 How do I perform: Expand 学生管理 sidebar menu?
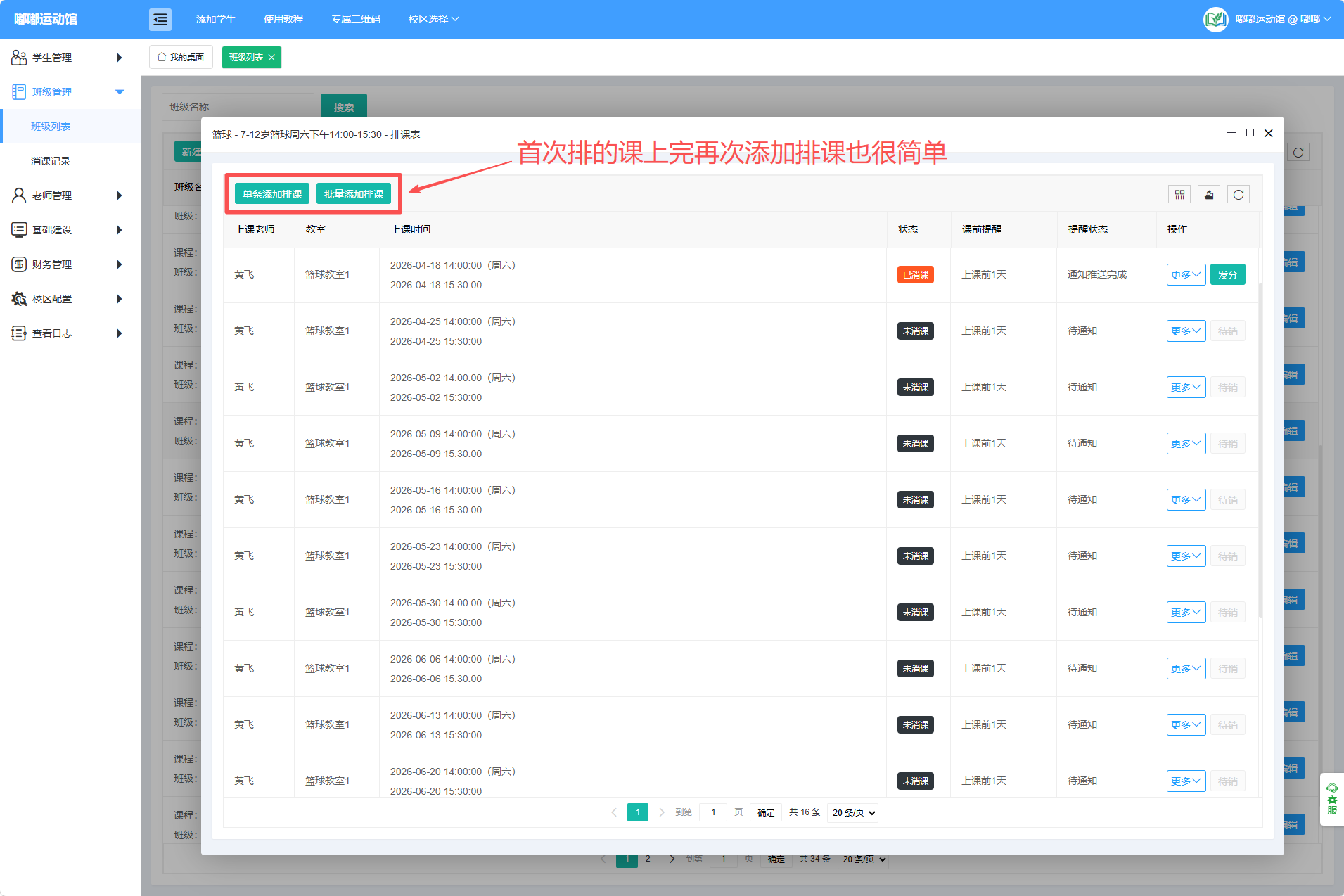point(70,58)
